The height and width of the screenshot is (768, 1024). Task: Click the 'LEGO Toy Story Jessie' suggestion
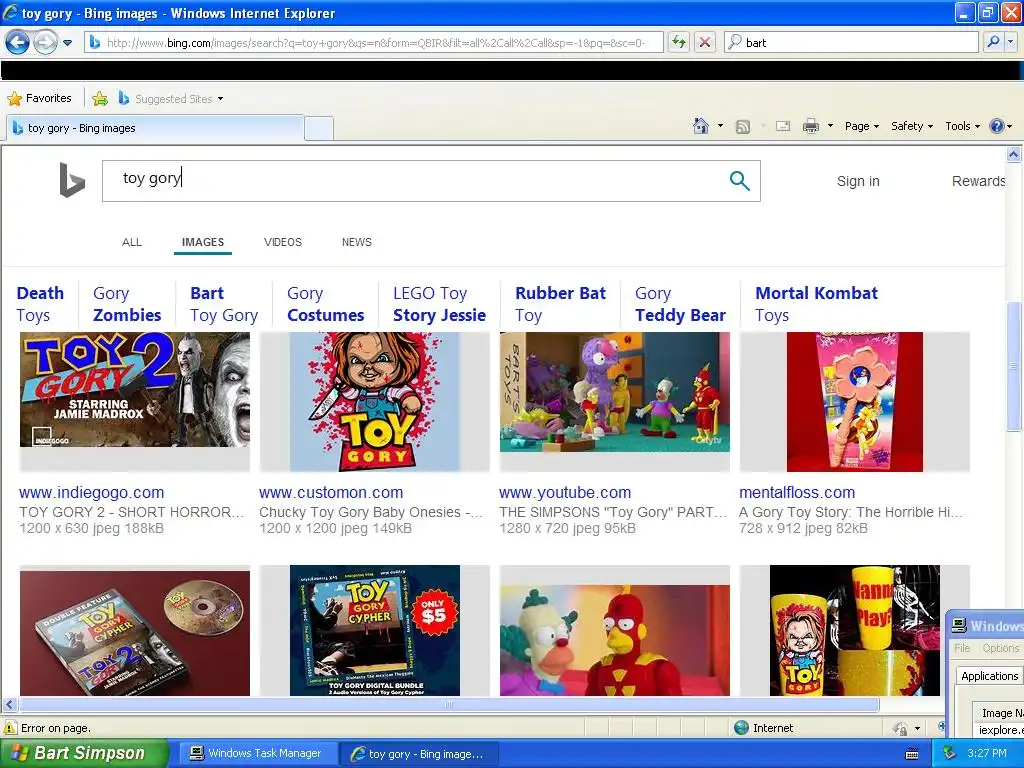point(440,304)
